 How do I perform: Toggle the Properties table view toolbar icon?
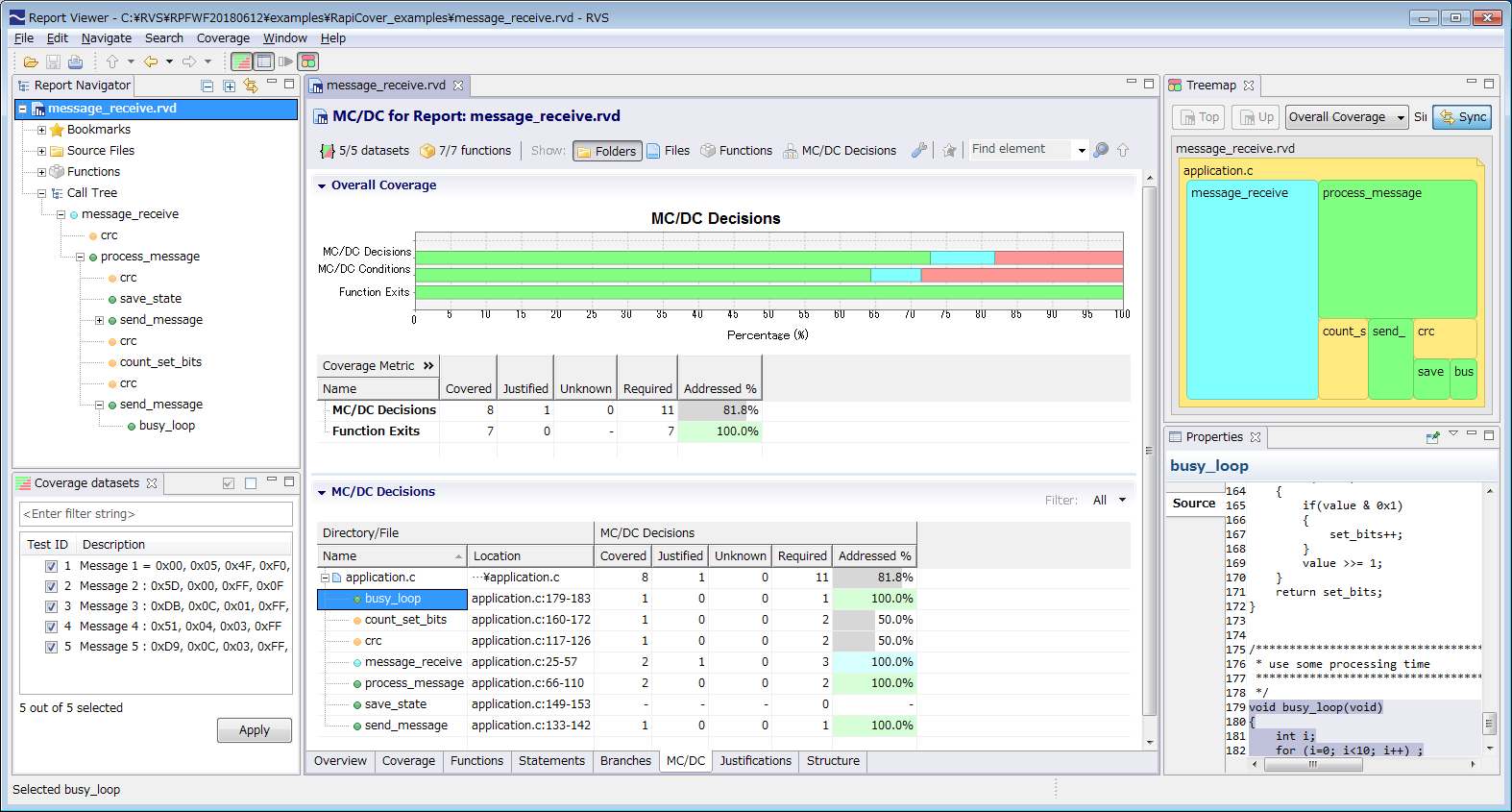pos(264,62)
